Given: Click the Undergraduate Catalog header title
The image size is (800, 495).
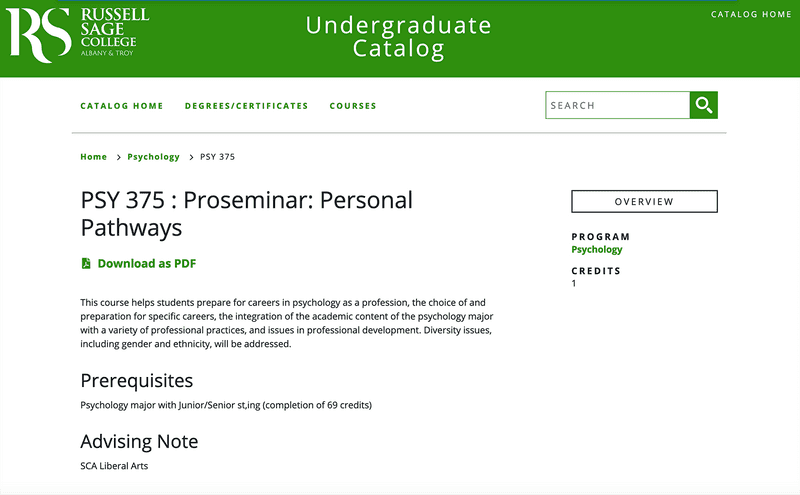Looking at the screenshot, I should click(399, 36).
